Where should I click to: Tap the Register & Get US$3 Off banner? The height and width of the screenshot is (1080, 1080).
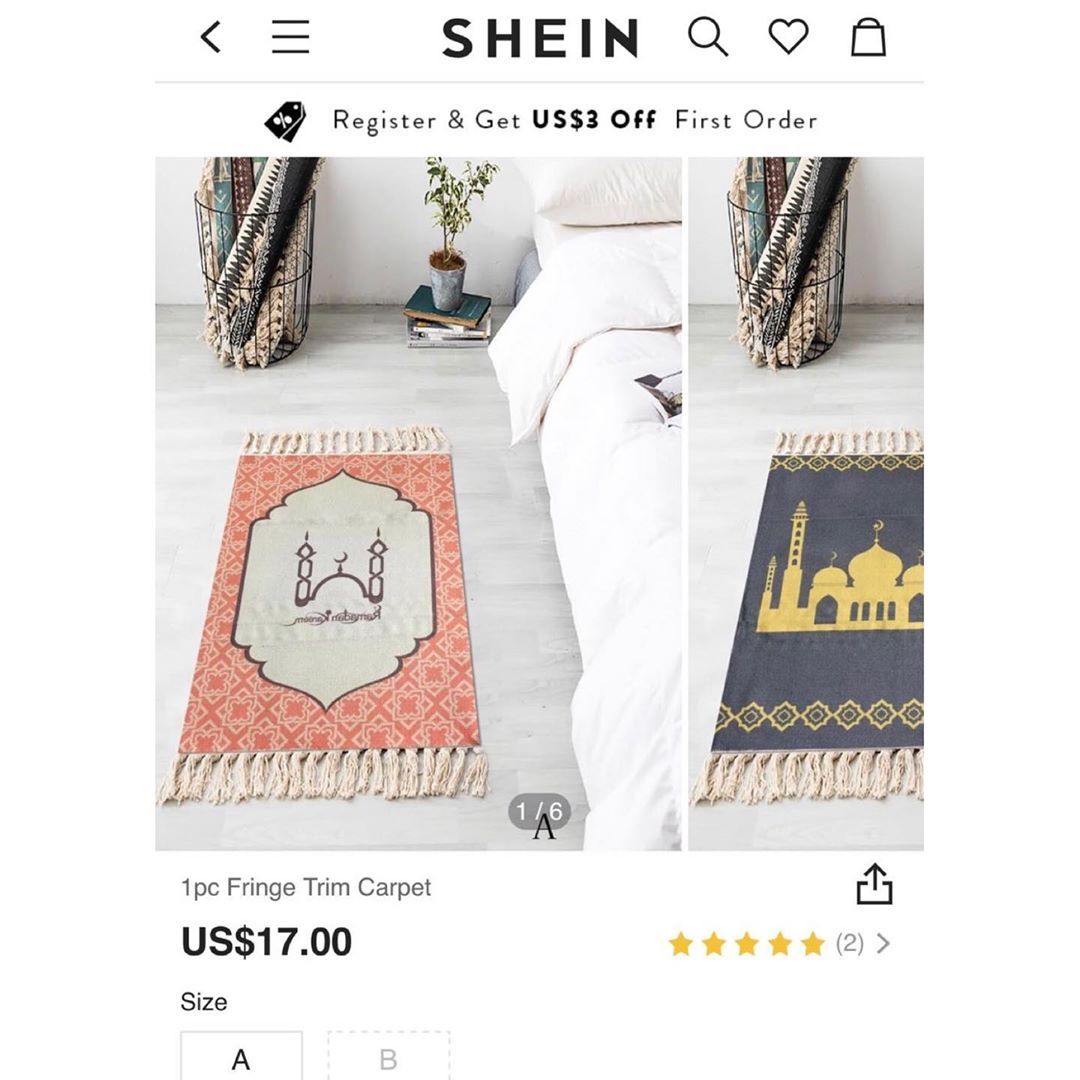pyautogui.click(x=574, y=121)
